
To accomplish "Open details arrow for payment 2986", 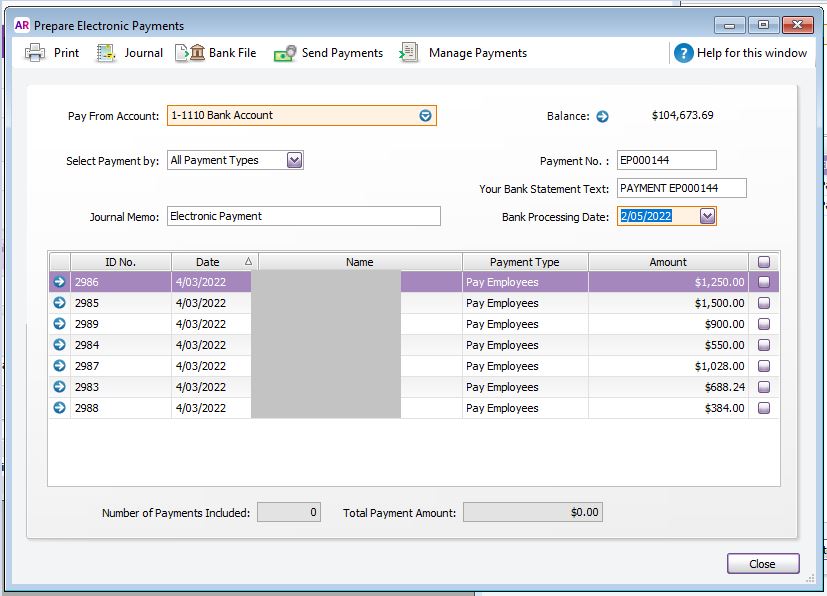I will pyautogui.click(x=59, y=282).
